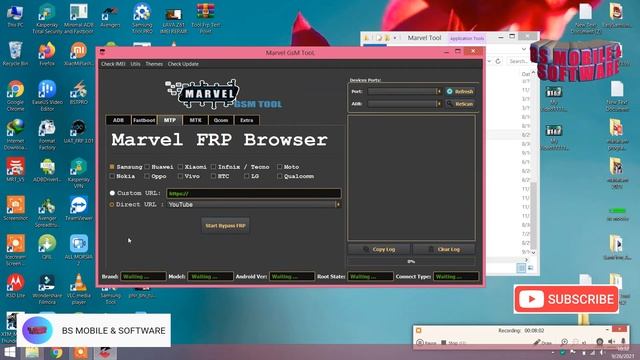
Task: Open the Themes menu
Action: click(154, 64)
